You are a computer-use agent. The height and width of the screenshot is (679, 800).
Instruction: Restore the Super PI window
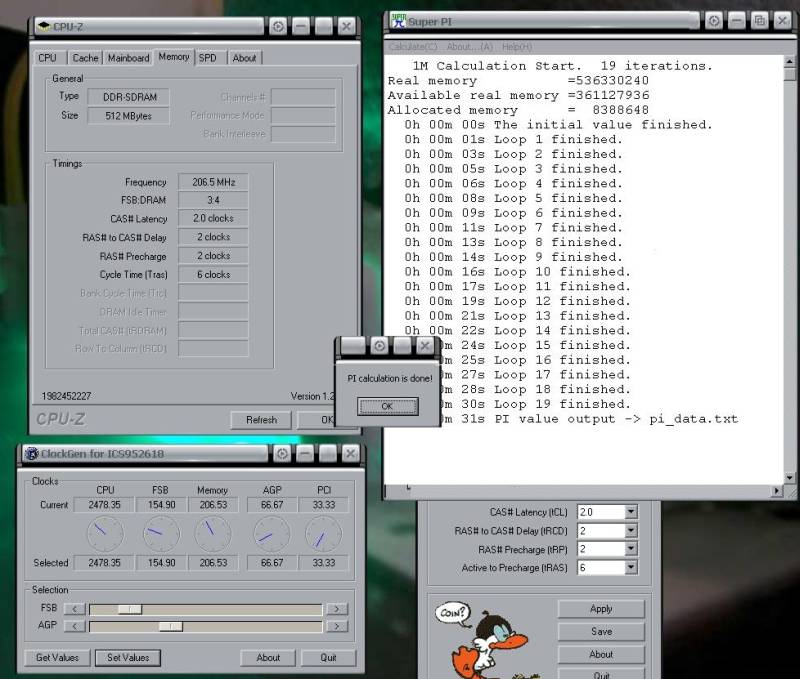coord(759,21)
